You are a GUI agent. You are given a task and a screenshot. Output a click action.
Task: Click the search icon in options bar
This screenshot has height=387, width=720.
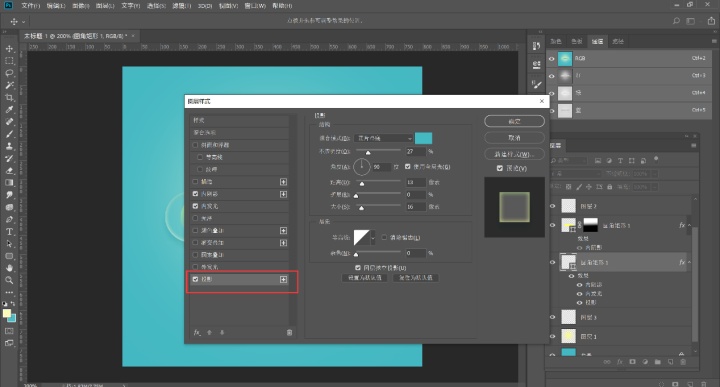pos(676,21)
